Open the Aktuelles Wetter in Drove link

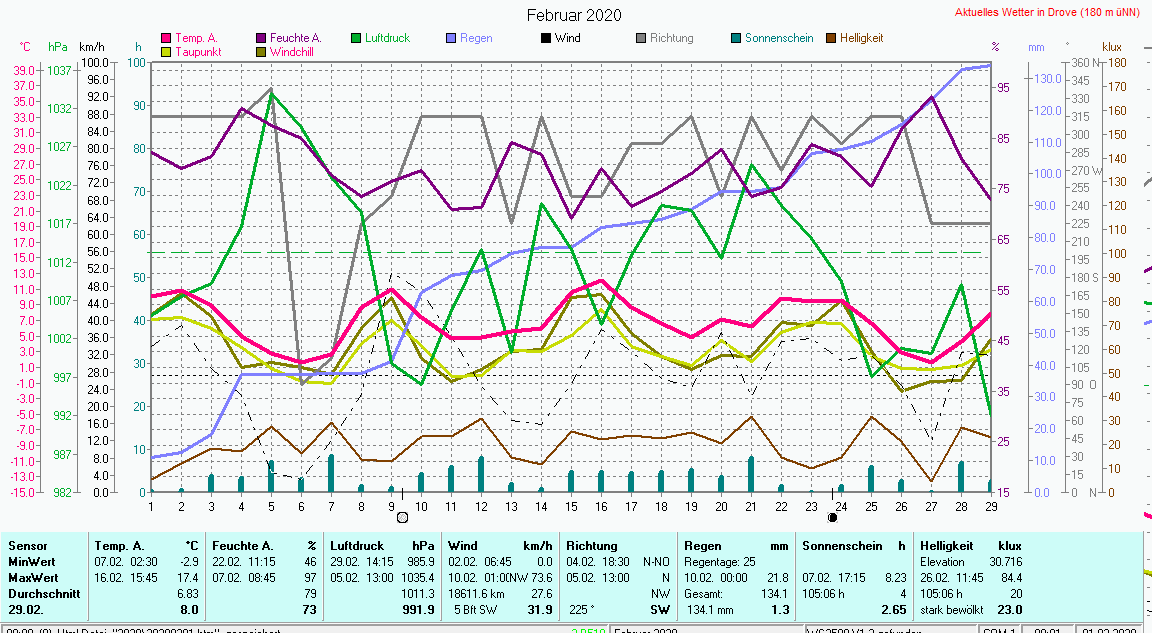tap(1047, 13)
